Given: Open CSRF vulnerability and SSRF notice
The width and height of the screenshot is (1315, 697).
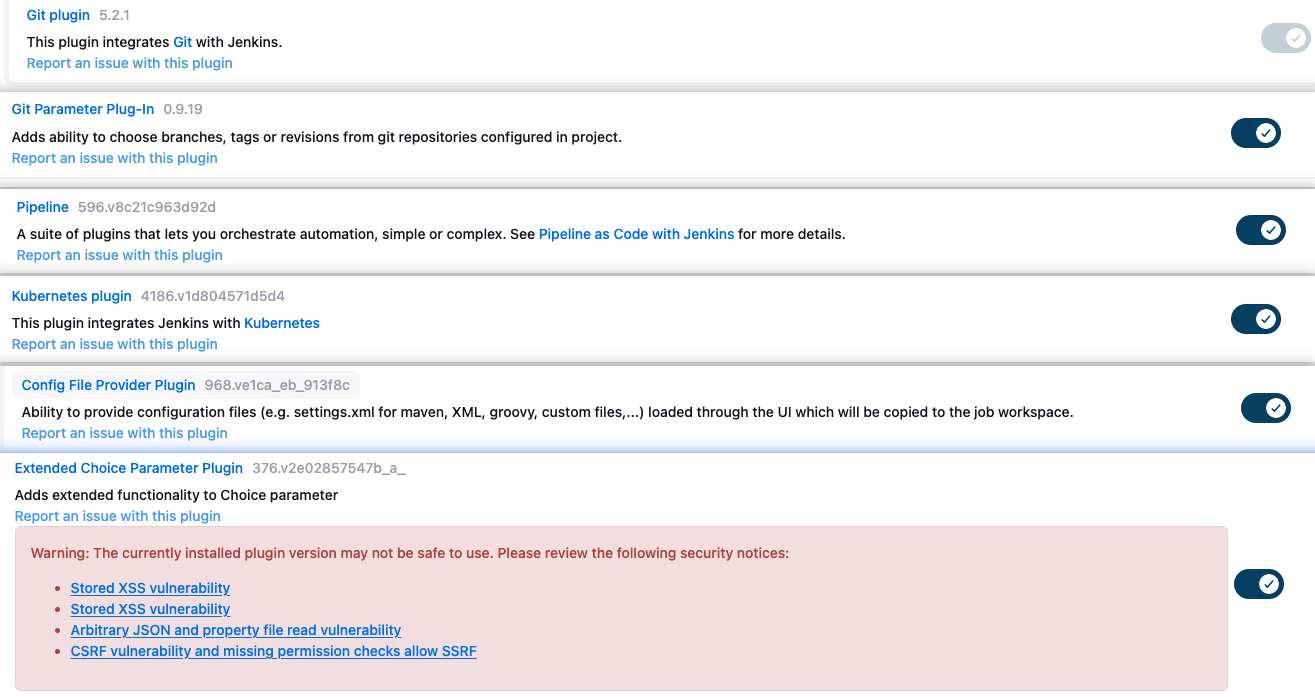Looking at the screenshot, I should pos(273,651).
